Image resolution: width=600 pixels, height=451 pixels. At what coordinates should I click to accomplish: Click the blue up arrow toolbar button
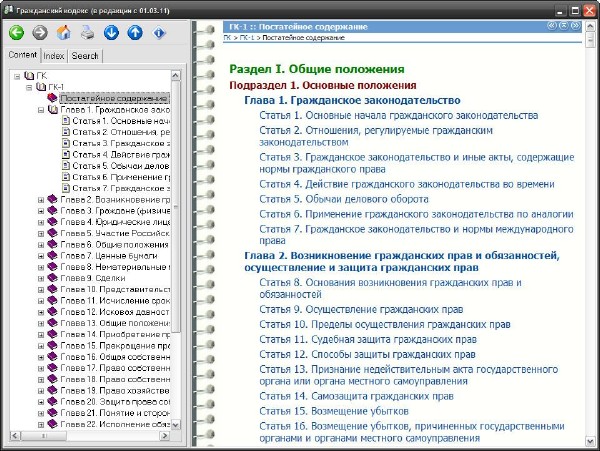(135, 32)
